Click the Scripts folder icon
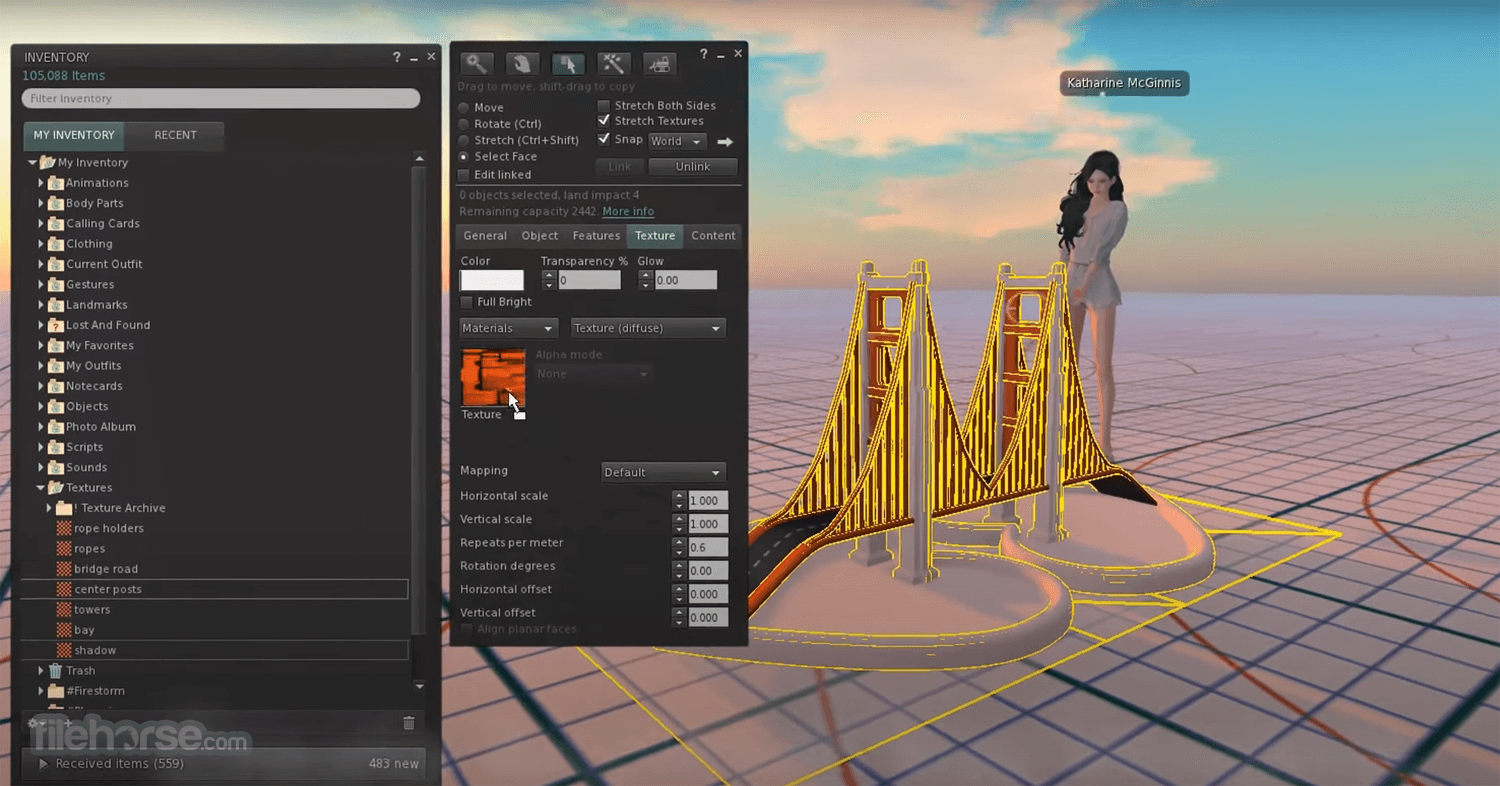1500x786 pixels. coord(56,447)
